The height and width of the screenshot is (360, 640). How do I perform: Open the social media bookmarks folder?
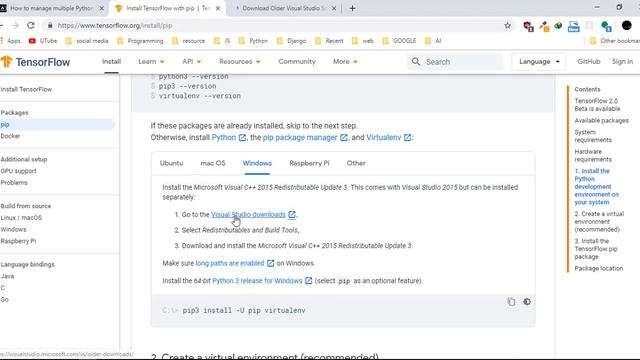point(87,41)
